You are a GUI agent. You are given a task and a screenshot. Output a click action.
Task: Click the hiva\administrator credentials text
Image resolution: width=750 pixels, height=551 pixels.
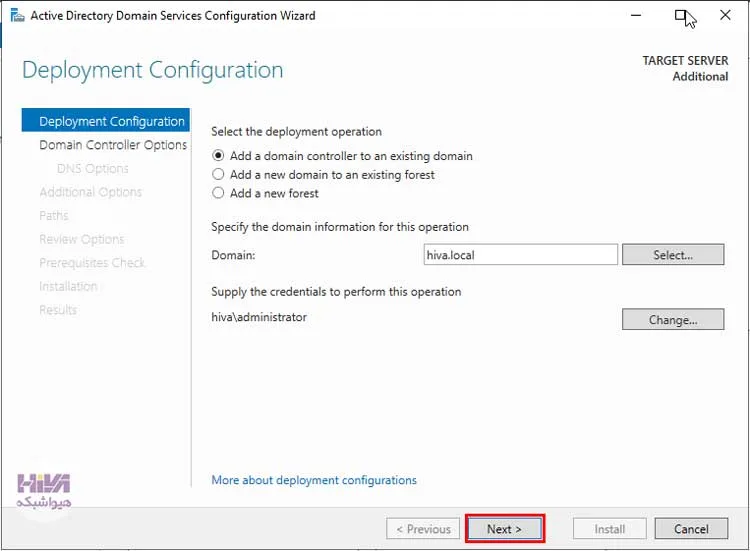click(259, 317)
